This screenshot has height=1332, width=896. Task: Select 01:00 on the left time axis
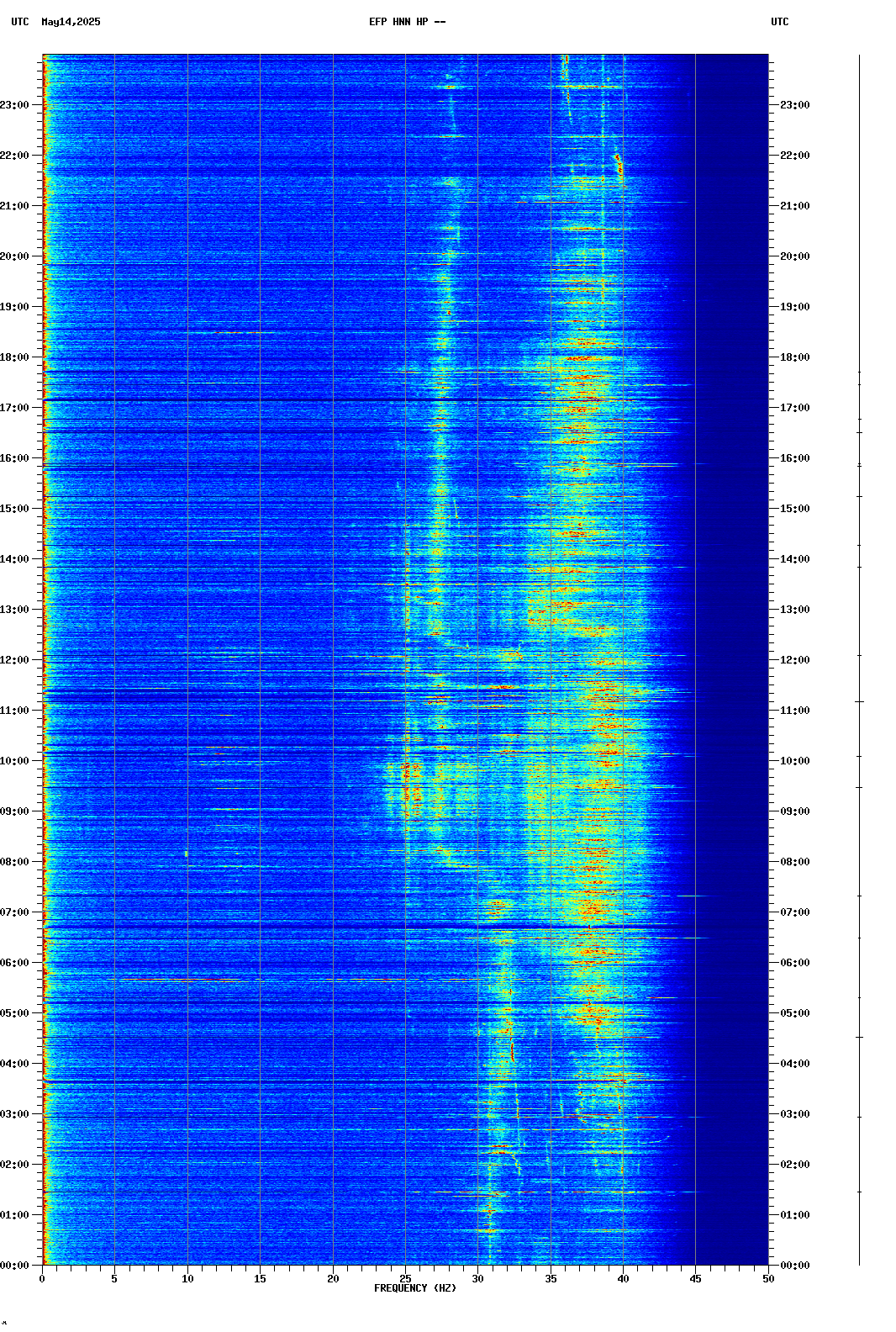(x=14, y=1215)
